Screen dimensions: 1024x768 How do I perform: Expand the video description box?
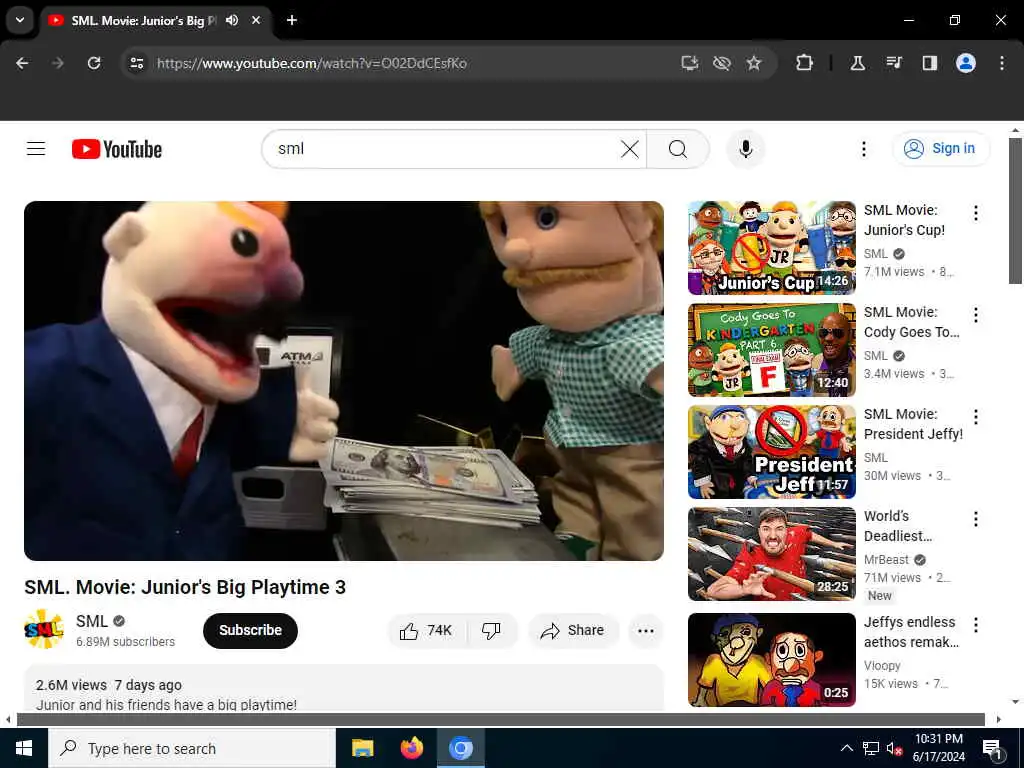coord(344,688)
